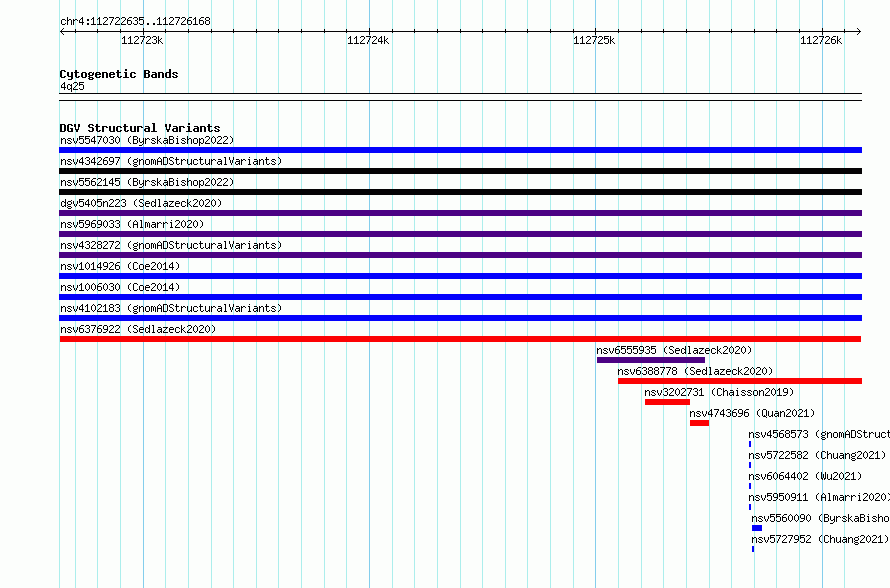The height and width of the screenshot is (588, 890).
Task: Click the black bar under nsv4342697
Action: point(460,171)
